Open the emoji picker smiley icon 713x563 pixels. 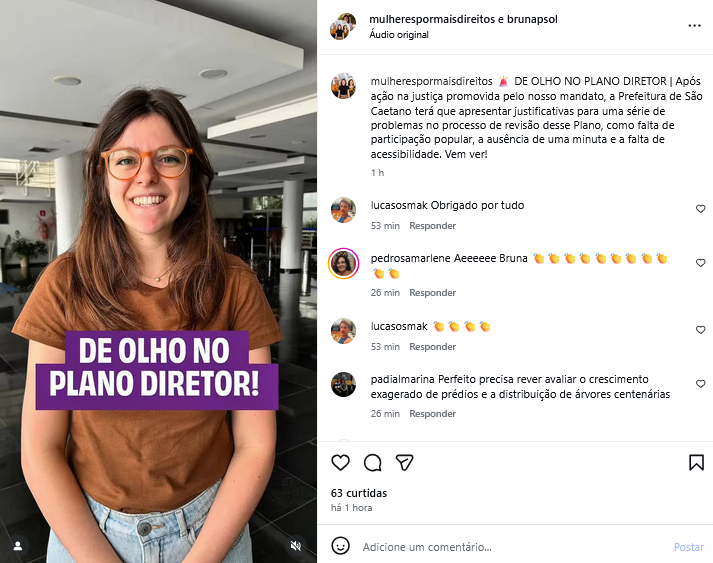pos(340,546)
